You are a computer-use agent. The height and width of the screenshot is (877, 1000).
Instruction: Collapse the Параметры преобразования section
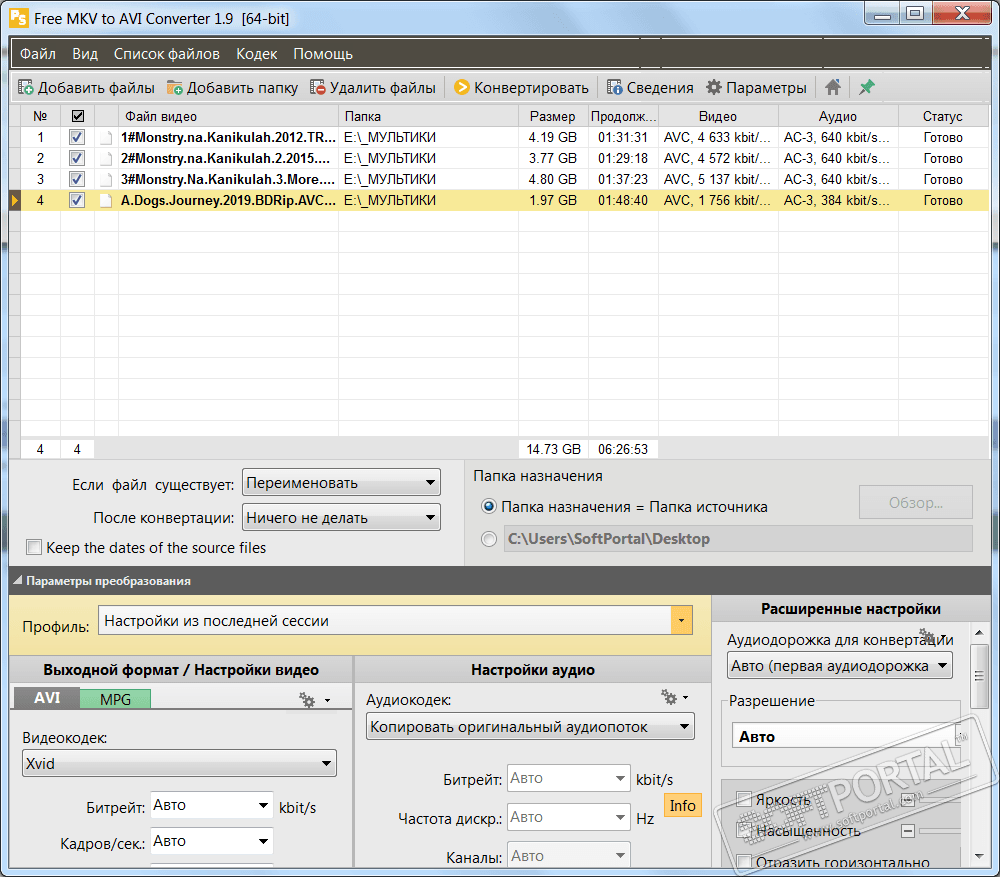click(18, 581)
